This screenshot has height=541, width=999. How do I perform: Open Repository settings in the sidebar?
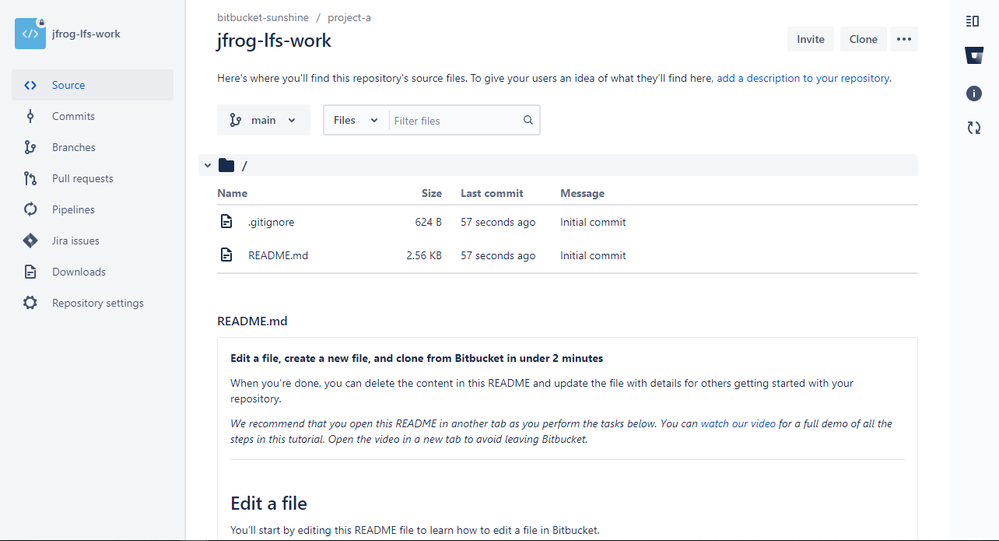tap(92, 303)
